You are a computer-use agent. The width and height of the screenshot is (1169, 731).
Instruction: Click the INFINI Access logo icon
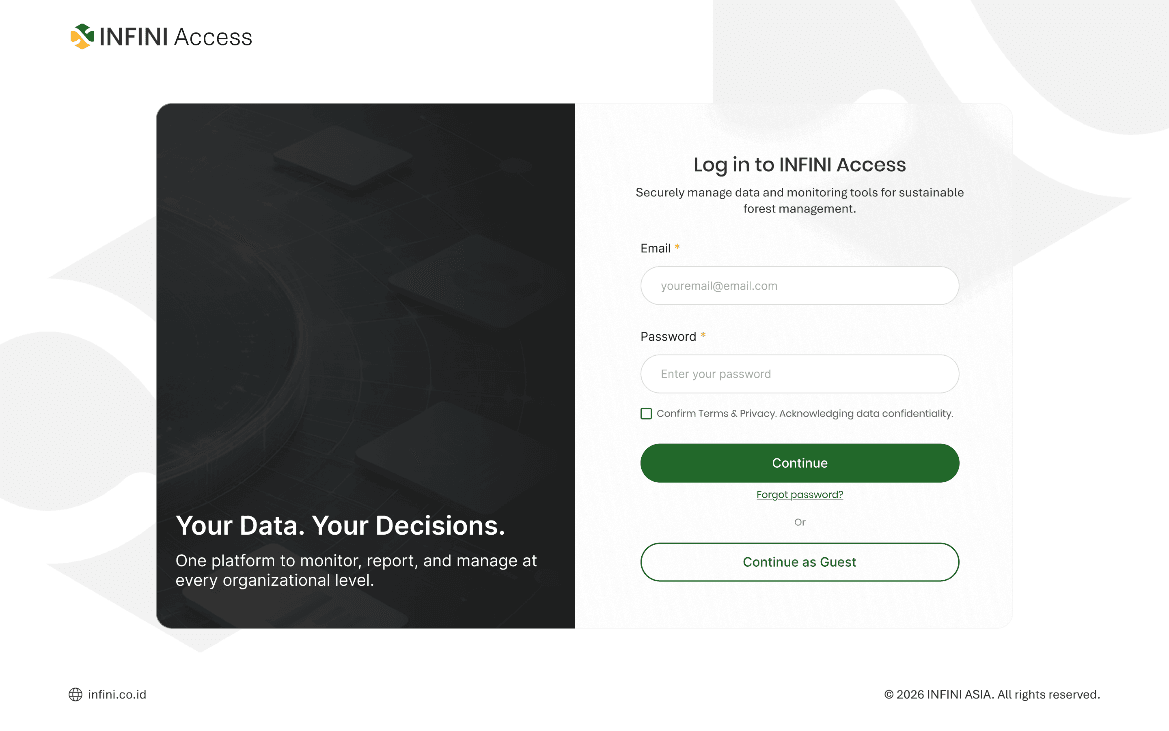(82, 37)
